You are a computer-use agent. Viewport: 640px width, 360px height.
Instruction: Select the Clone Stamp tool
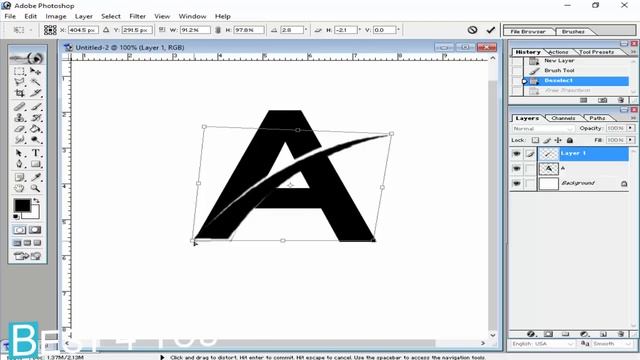pyautogui.click(x=19, y=118)
